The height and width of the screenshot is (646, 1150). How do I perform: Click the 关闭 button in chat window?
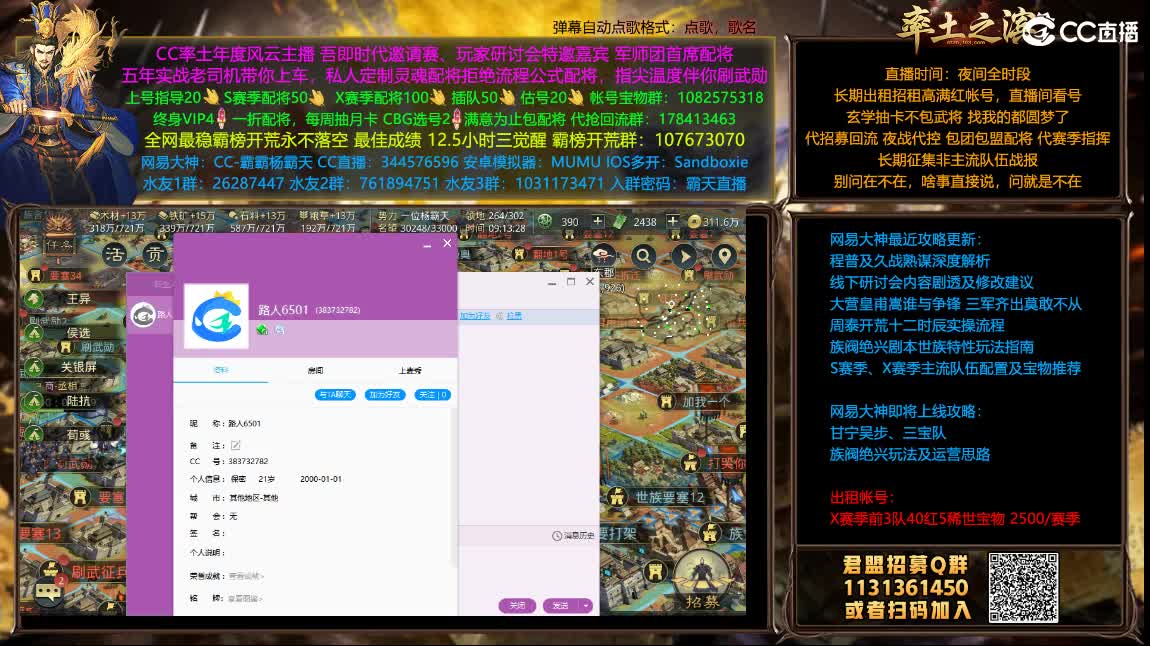(x=517, y=606)
